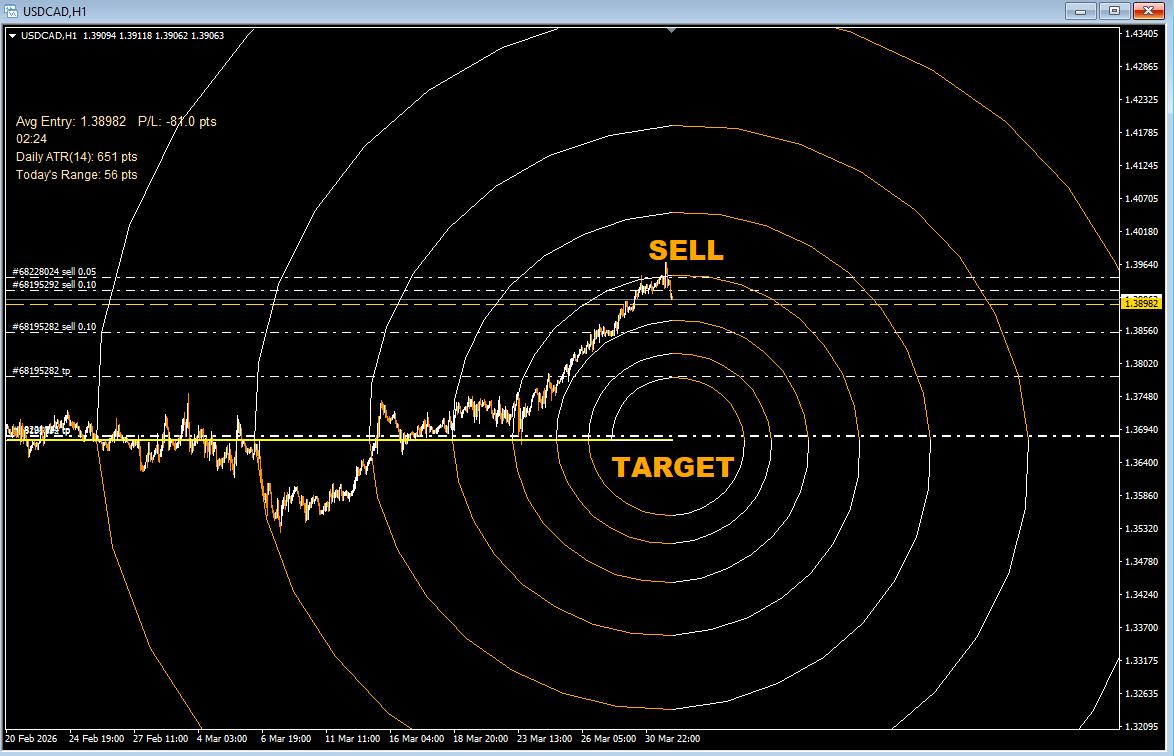Close the USDCAD,H1 chart window
Viewport: 1174px width, 756px height.
pos(1148,11)
